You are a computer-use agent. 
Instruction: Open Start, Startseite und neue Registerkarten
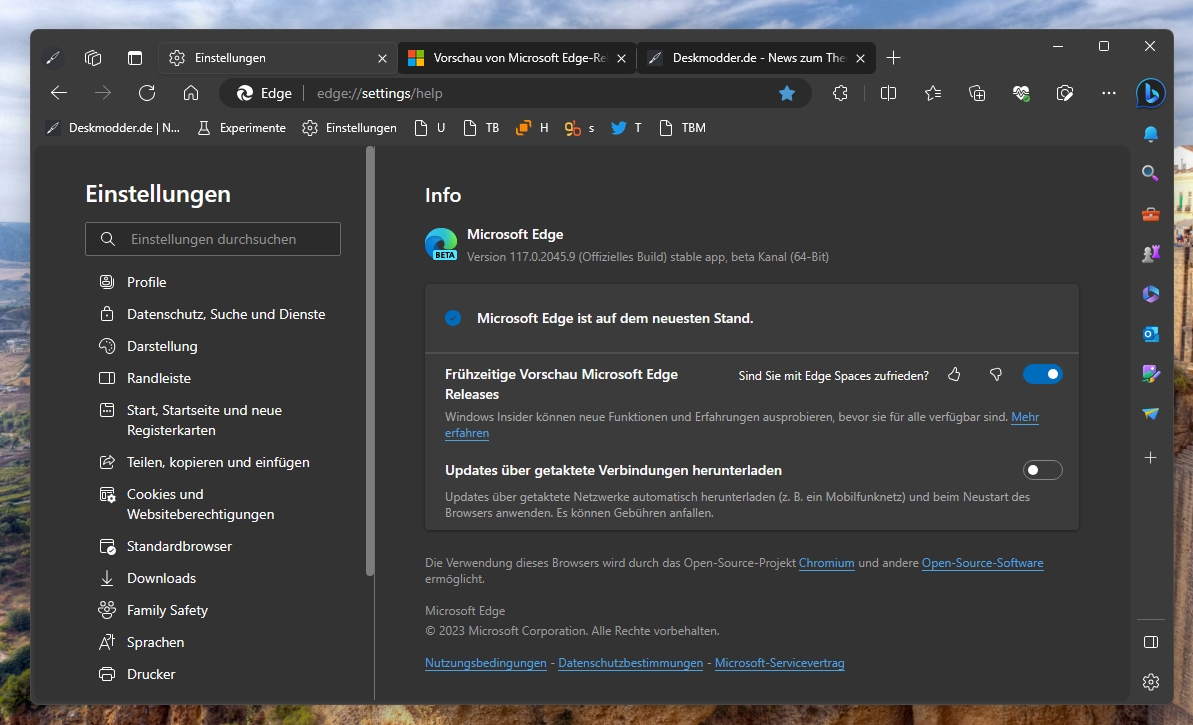[191, 420]
